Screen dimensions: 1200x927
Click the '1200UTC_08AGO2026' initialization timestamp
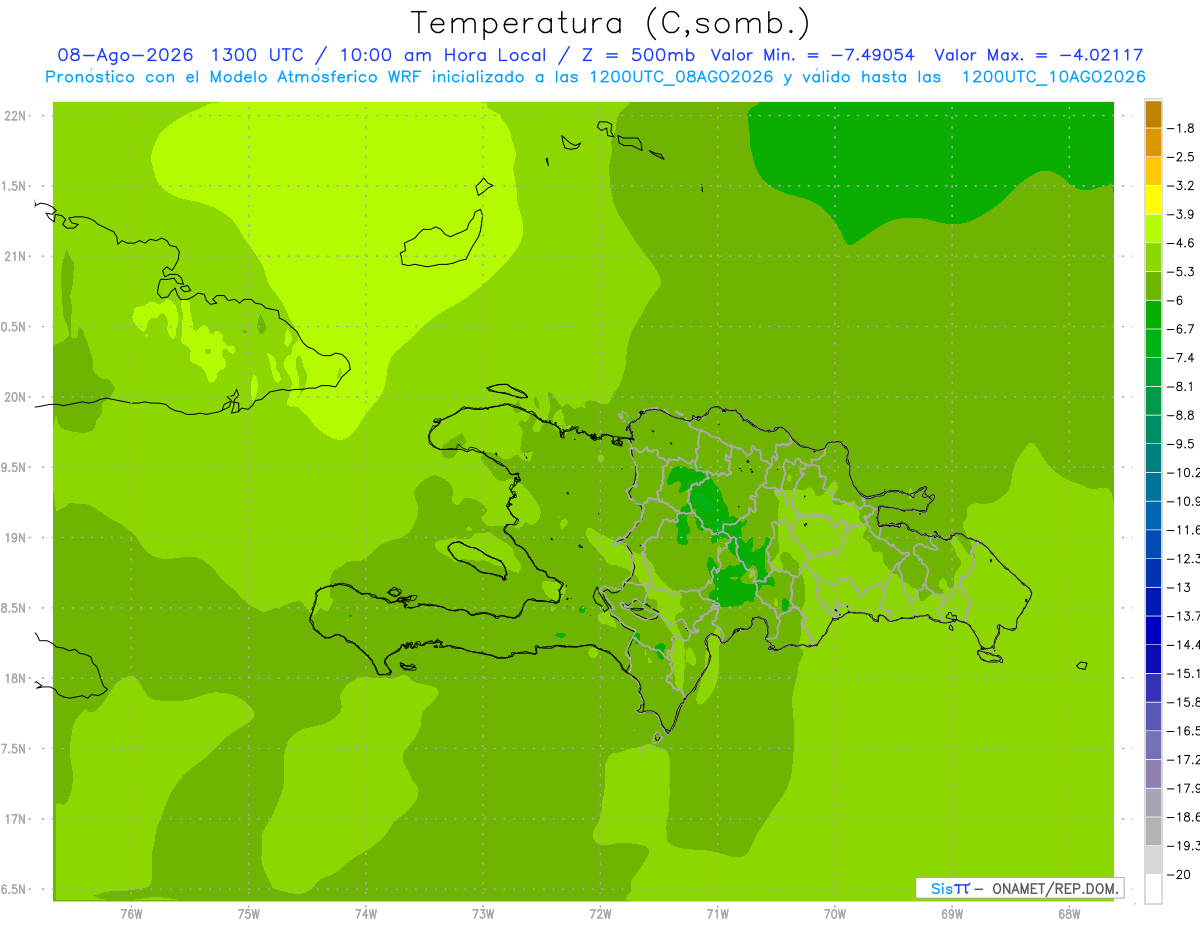679,77
